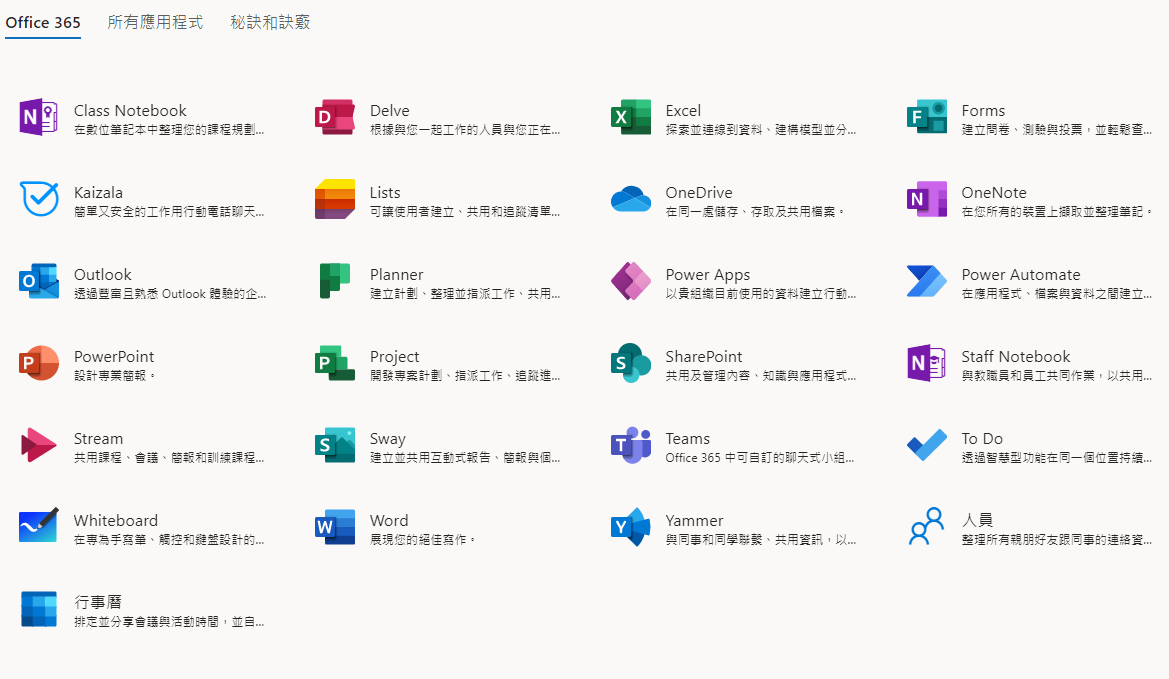Image resolution: width=1169 pixels, height=679 pixels.
Task: Click the Whiteboard title link
Action: 116,520
